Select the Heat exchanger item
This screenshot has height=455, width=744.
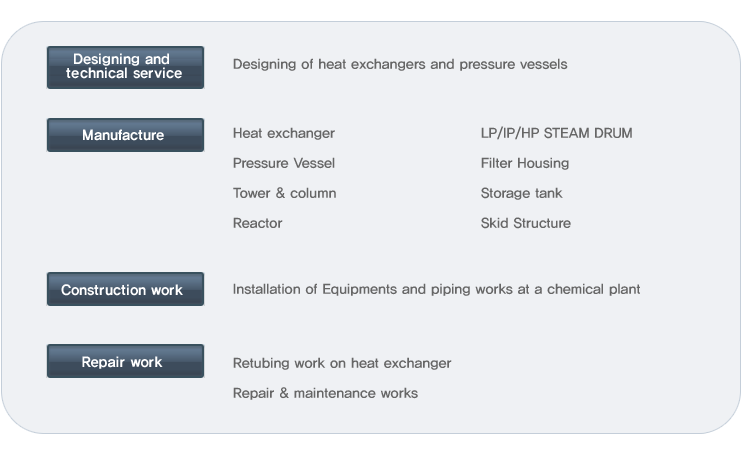[x=284, y=133]
